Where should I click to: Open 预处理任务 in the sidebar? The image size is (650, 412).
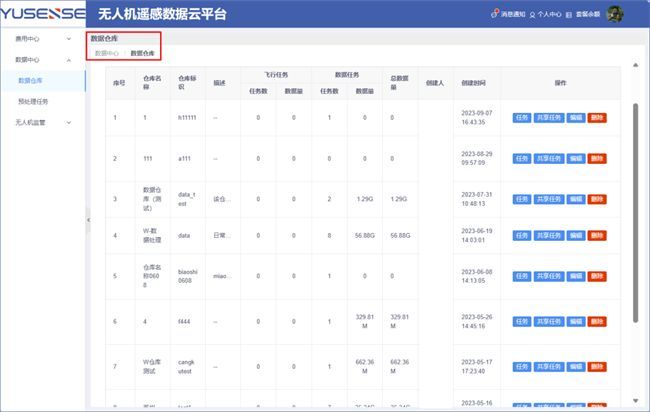click(34, 101)
